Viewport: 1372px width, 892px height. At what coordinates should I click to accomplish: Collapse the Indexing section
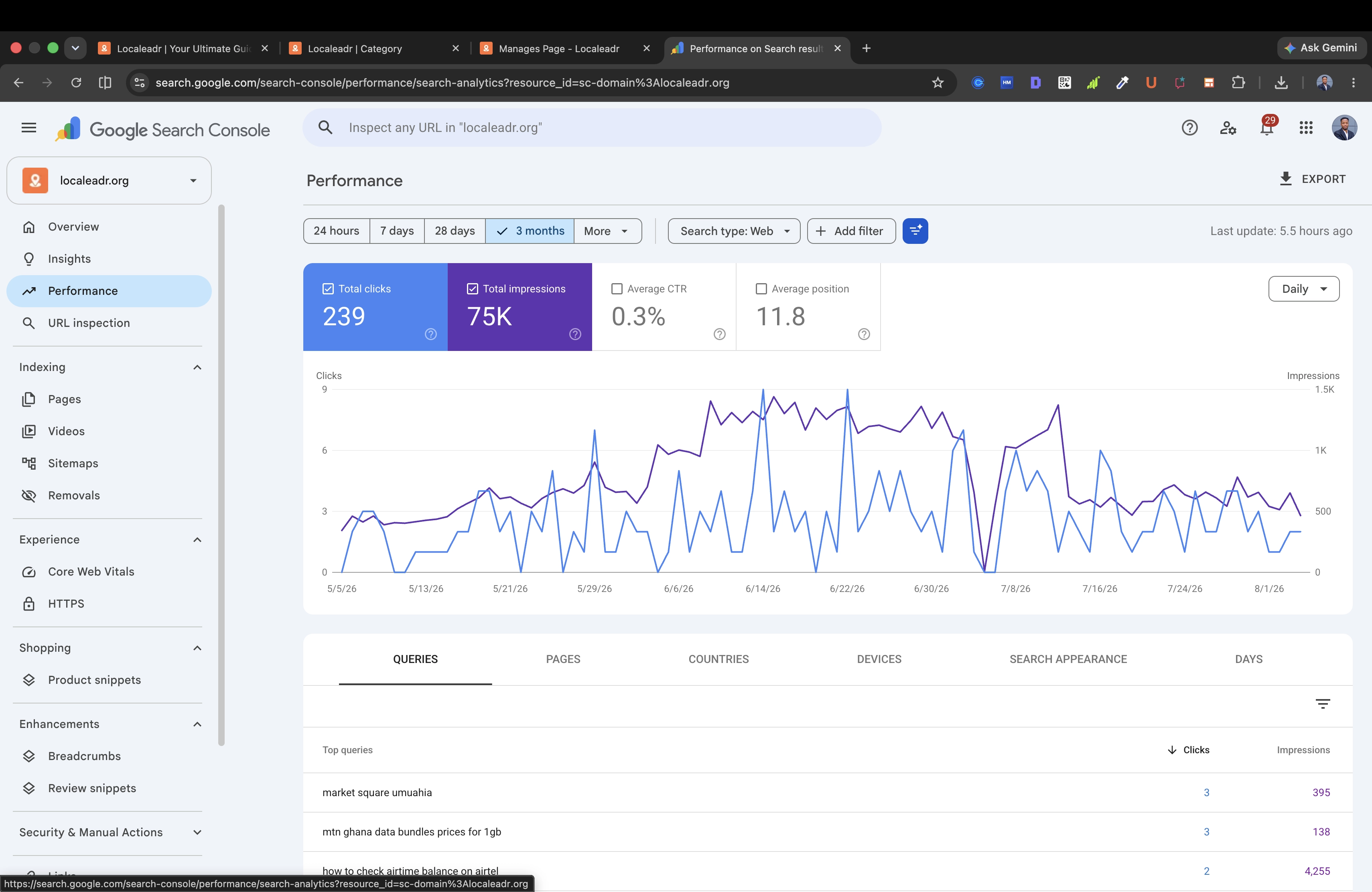coord(197,367)
